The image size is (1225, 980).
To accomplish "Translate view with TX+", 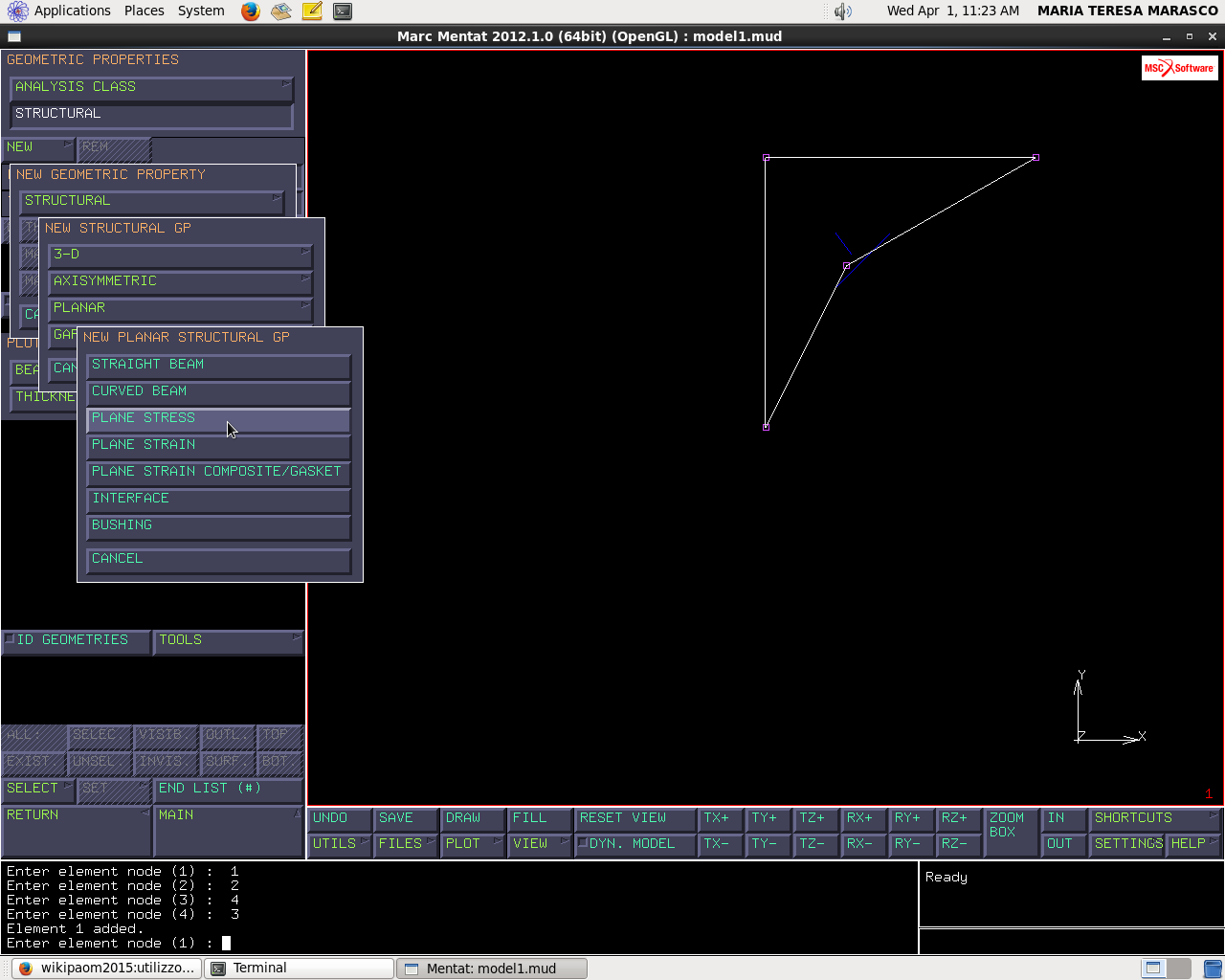I will pos(721,818).
